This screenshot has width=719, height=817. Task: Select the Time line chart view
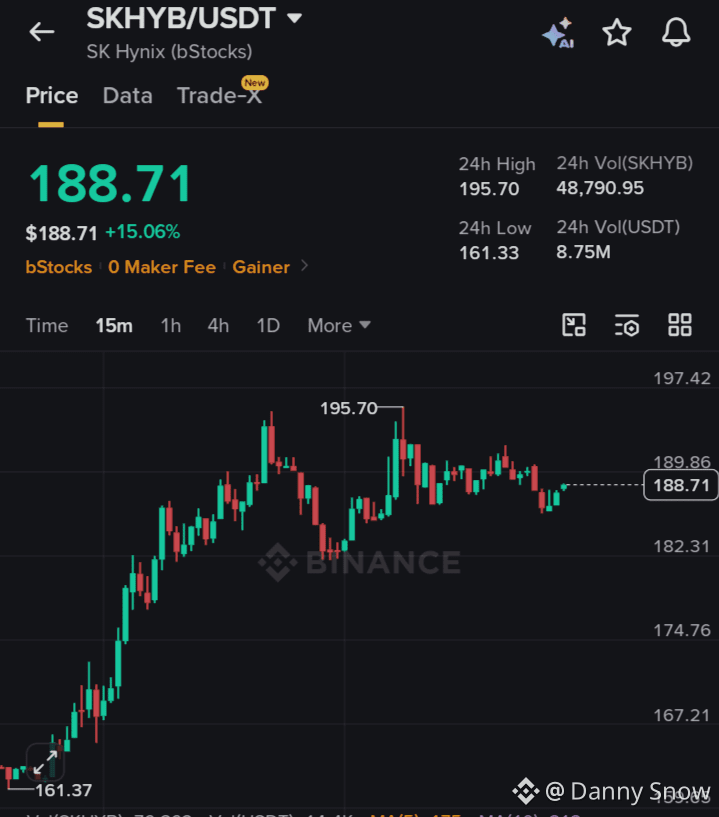tap(47, 326)
